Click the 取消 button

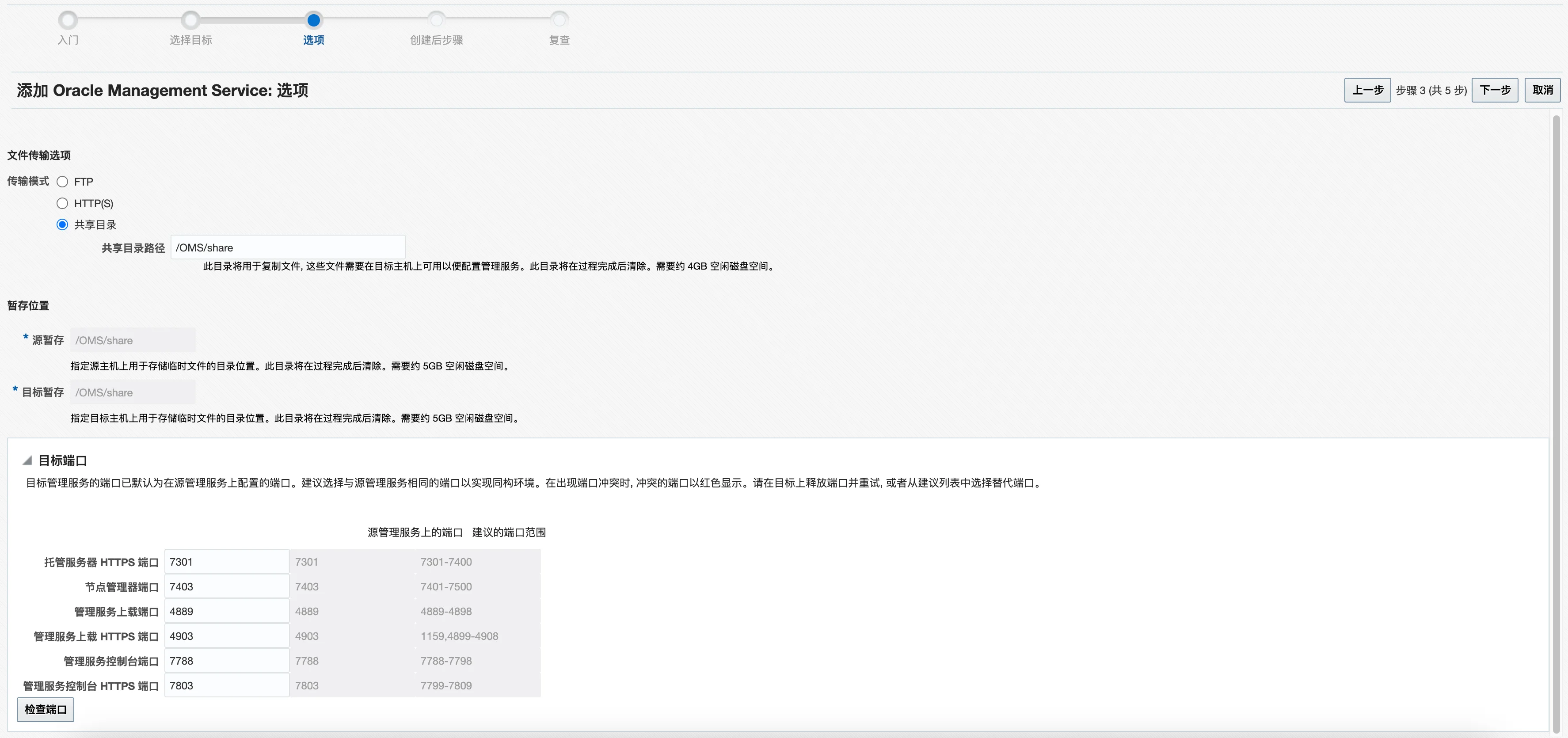1542,90
